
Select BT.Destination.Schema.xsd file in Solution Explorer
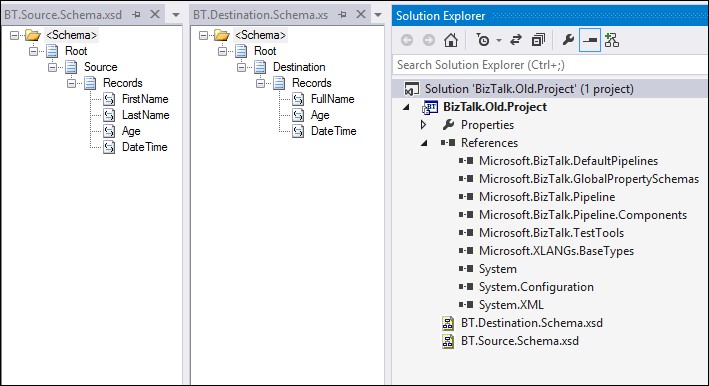click(532, 323)
